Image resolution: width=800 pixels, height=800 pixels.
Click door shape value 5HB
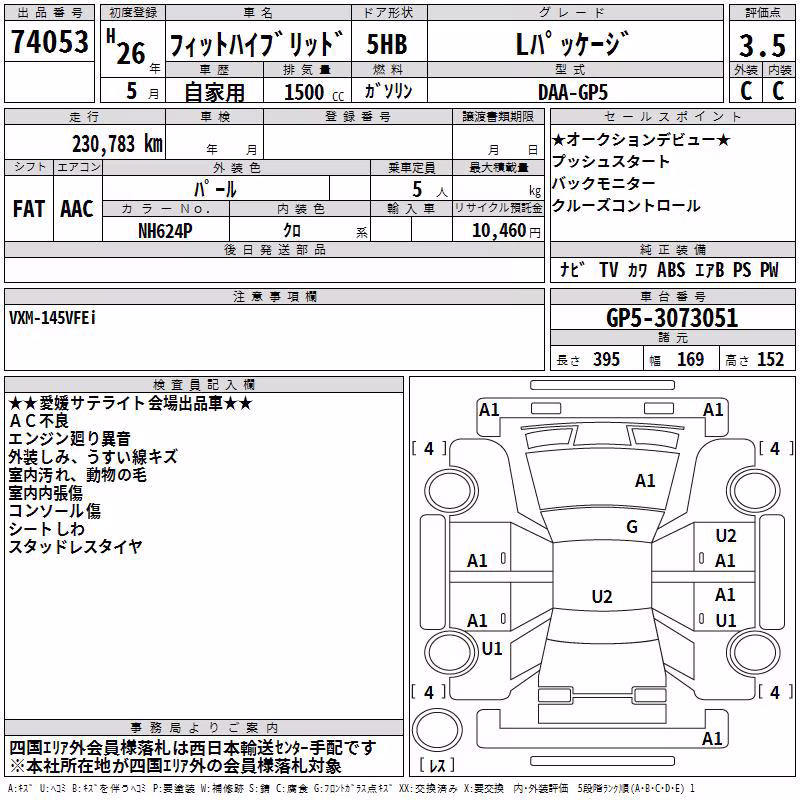[x=387, y=44]
